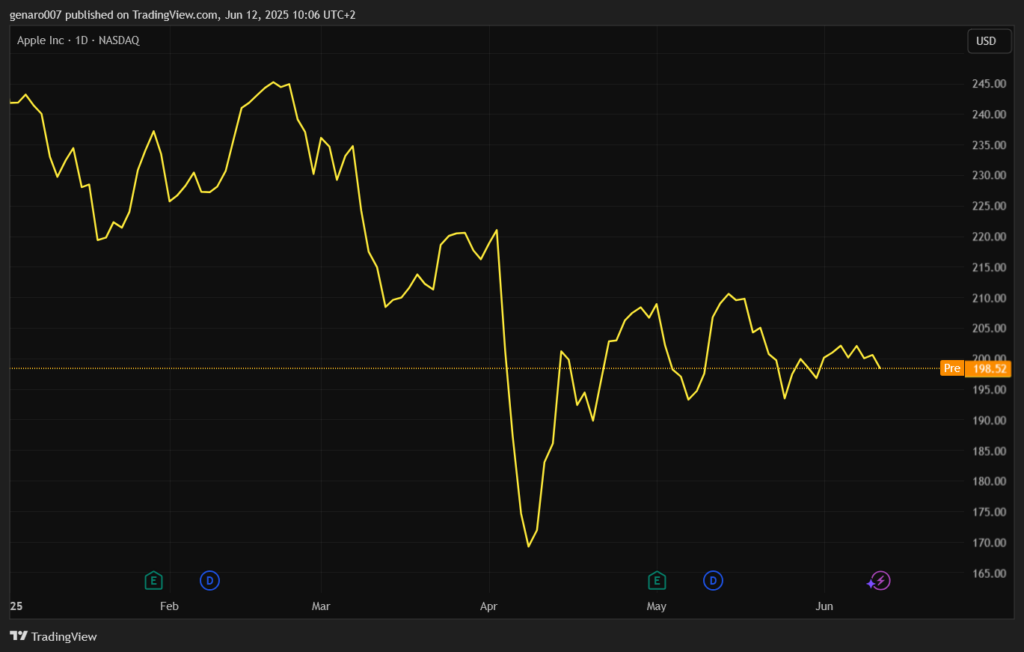Select the May label on time axis
Viewport: 1024px width, 652px height.
tap(656, 606)
